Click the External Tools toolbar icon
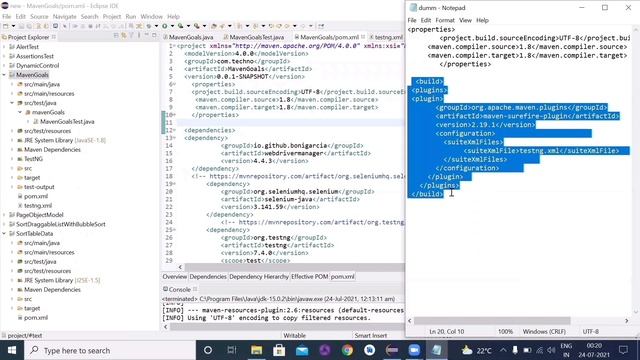The image size is (640, 360). 197,26
